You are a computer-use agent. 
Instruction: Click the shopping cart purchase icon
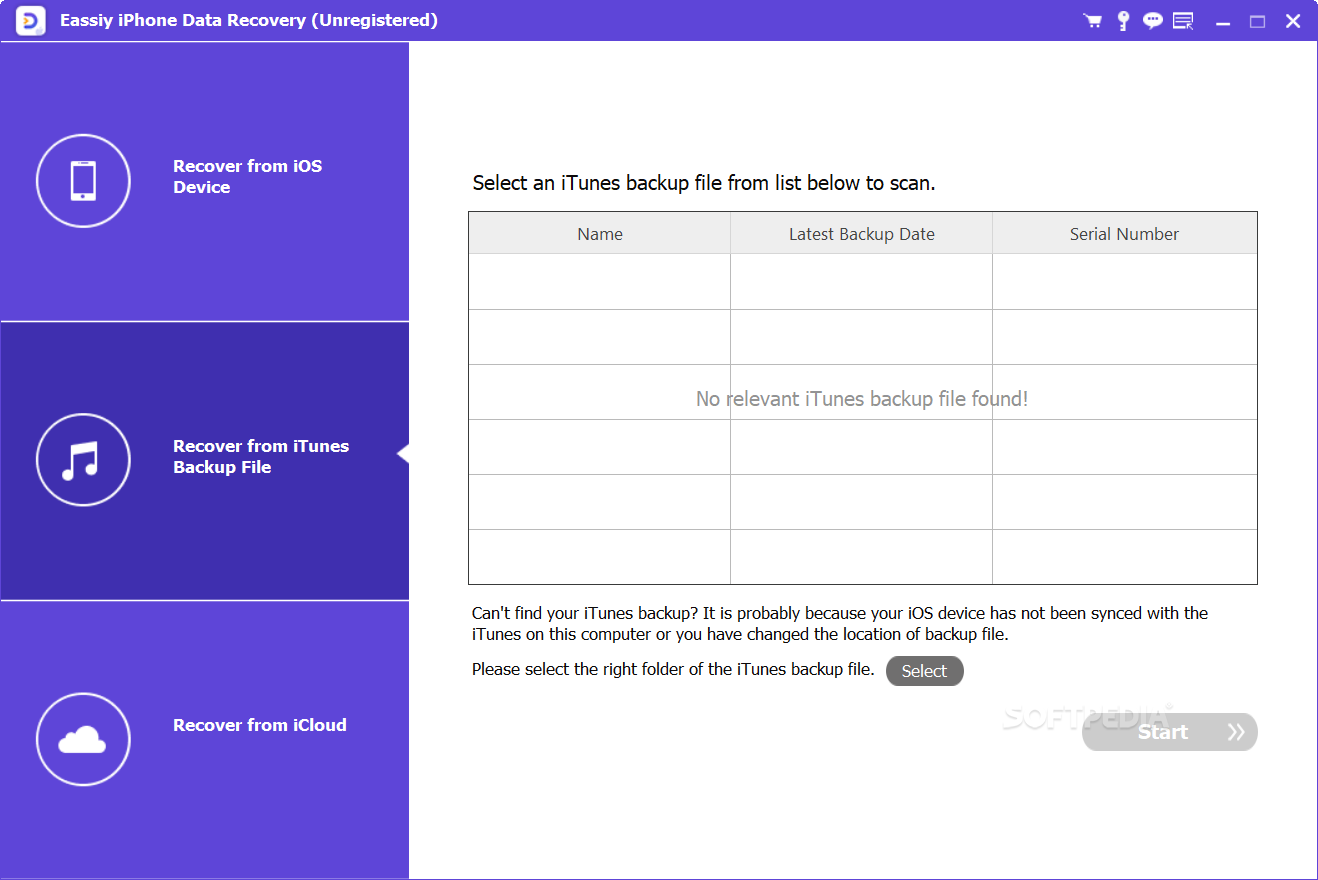tap(1093, 21)
